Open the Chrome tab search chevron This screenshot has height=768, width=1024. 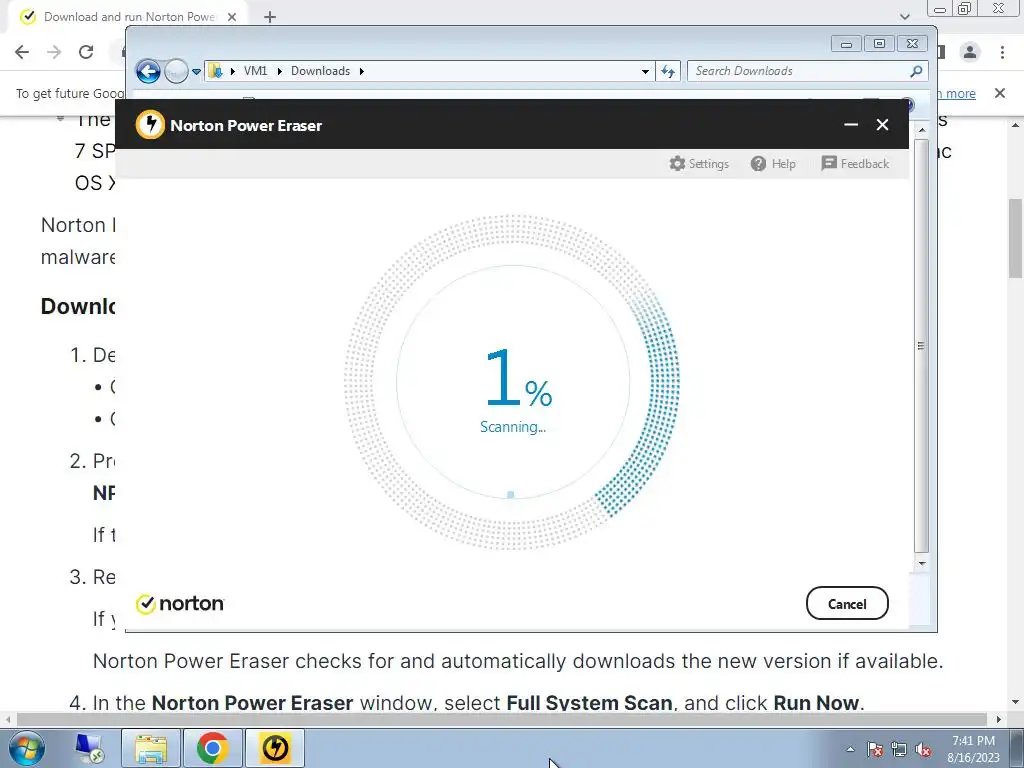904,17
